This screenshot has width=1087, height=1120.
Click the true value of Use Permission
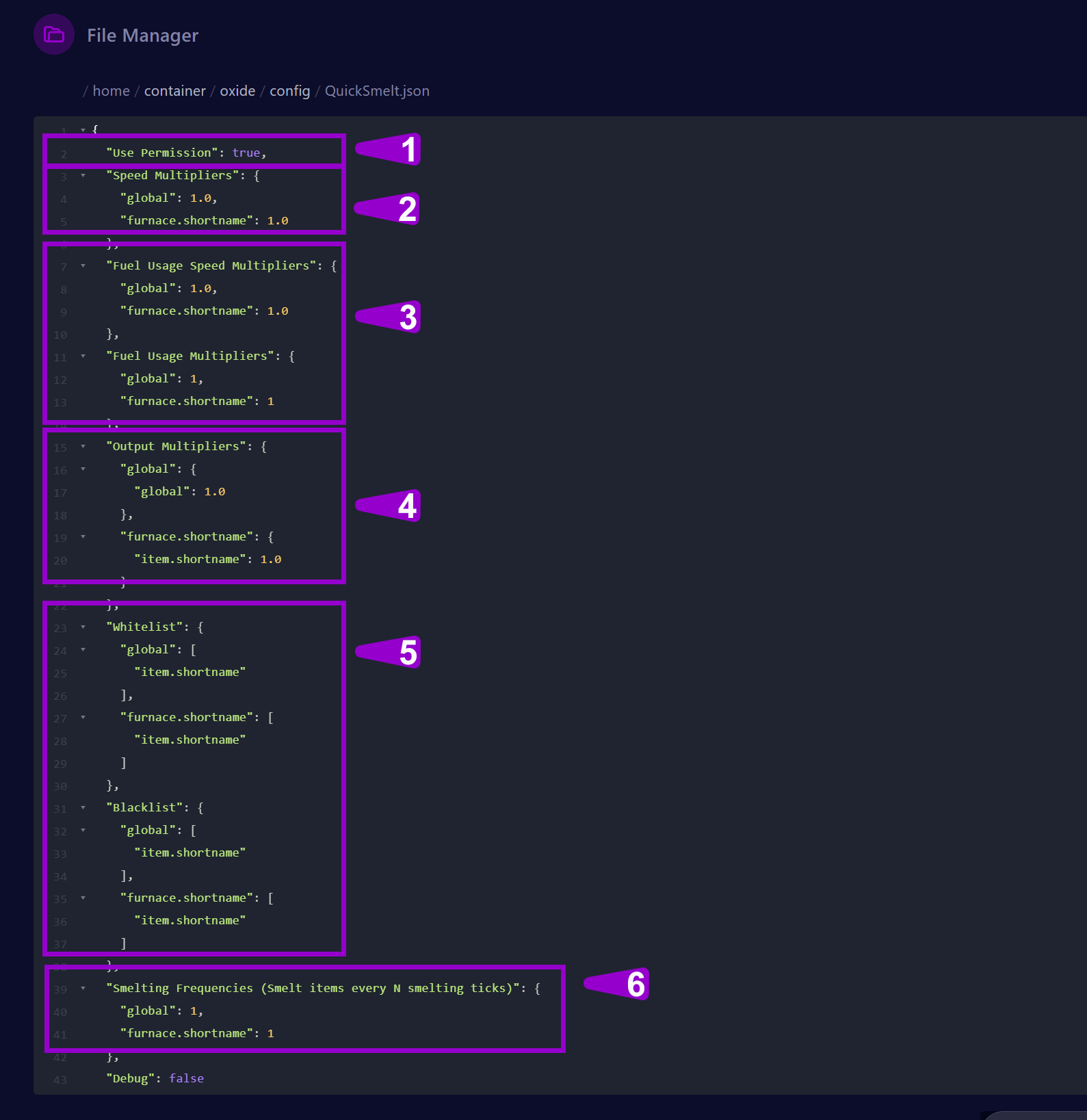point(246,153)
